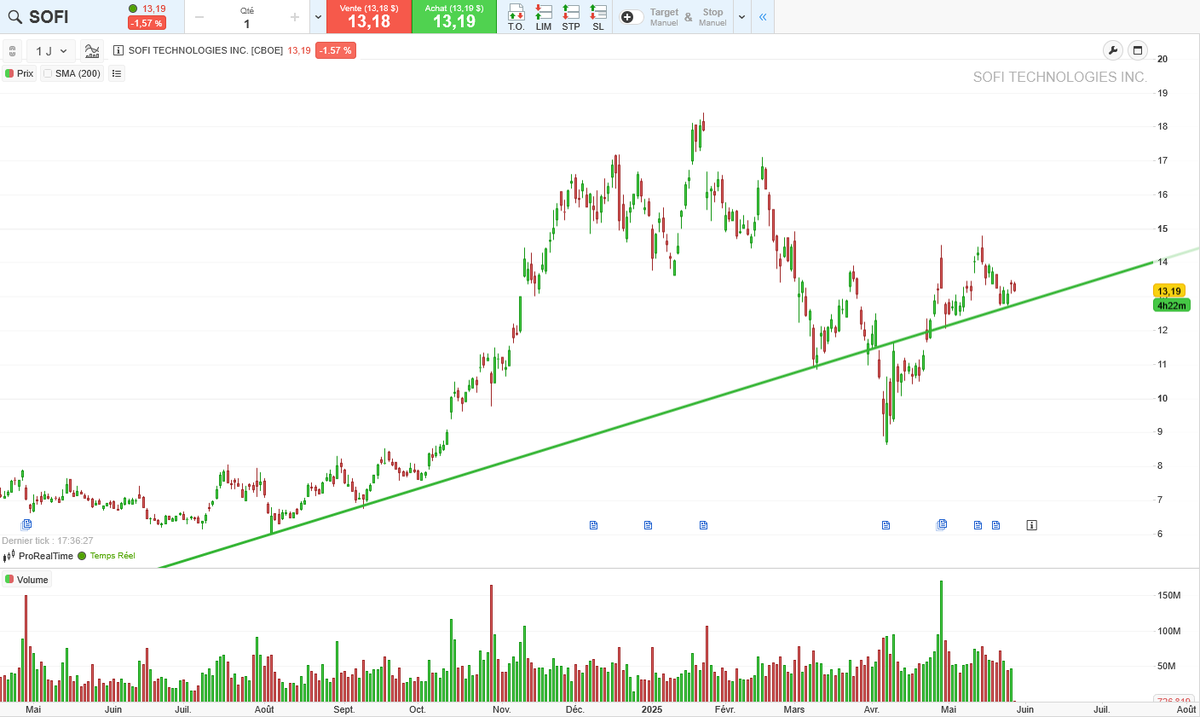Click info icon before SOFI TECHNOLOGIES INC. title
This screenshot has height=717, width=1200.
(119, 50)
